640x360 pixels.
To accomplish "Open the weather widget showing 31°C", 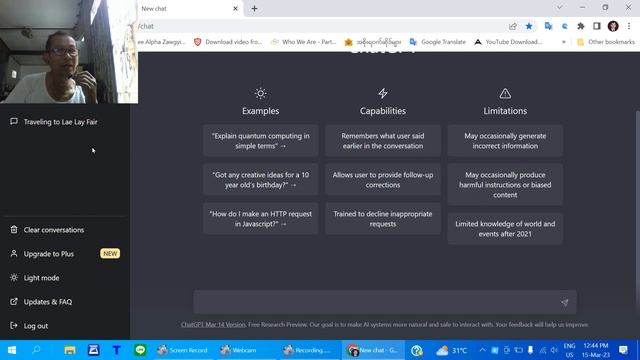I will [451, 350].
